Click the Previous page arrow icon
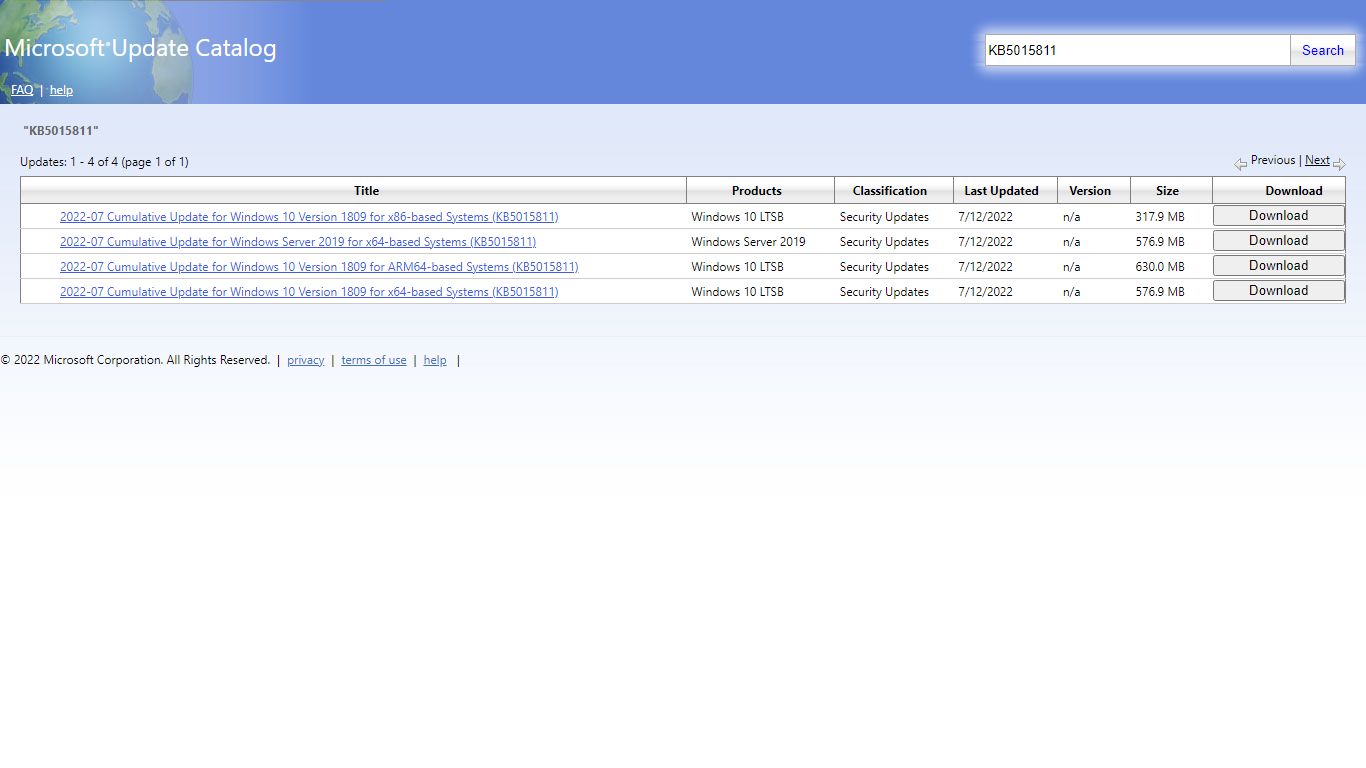Screen dimensions: 1366x768 (x=1240, y=164)
